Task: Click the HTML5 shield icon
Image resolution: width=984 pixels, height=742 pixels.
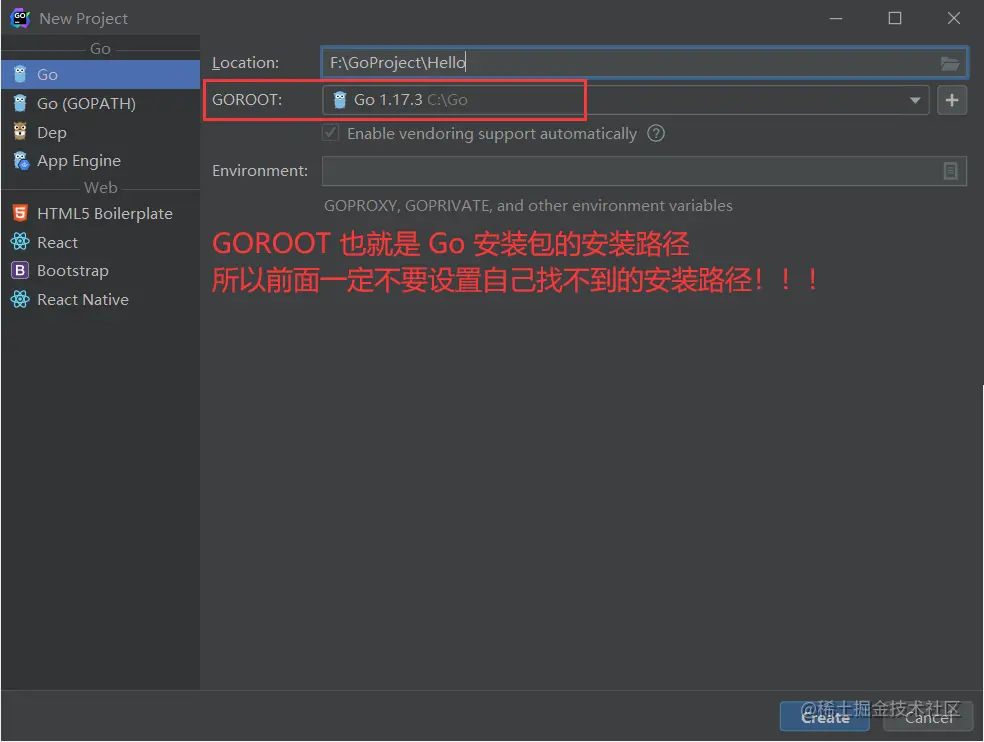Action: (20, 213)
